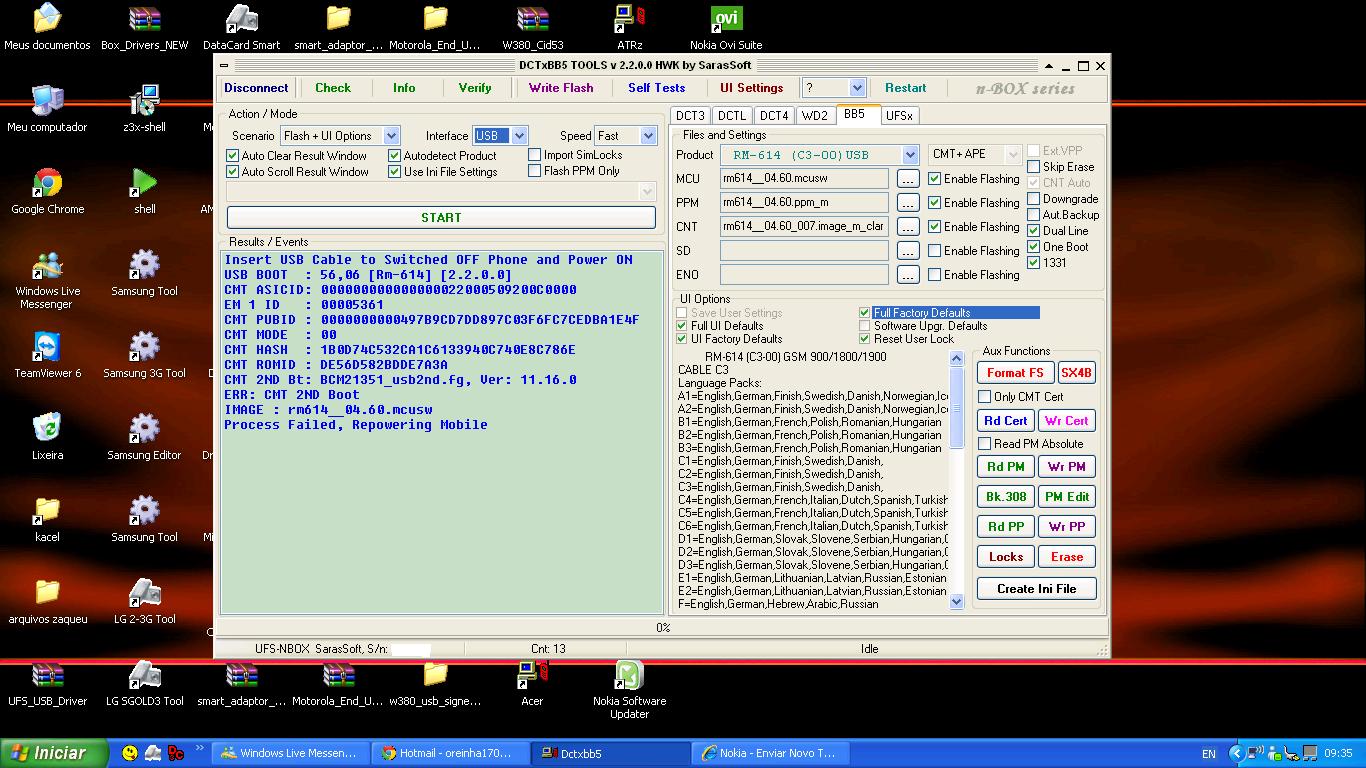Click the Rd PM button
Screen dimensions: 1366x768
click(x=1005, y=467)
